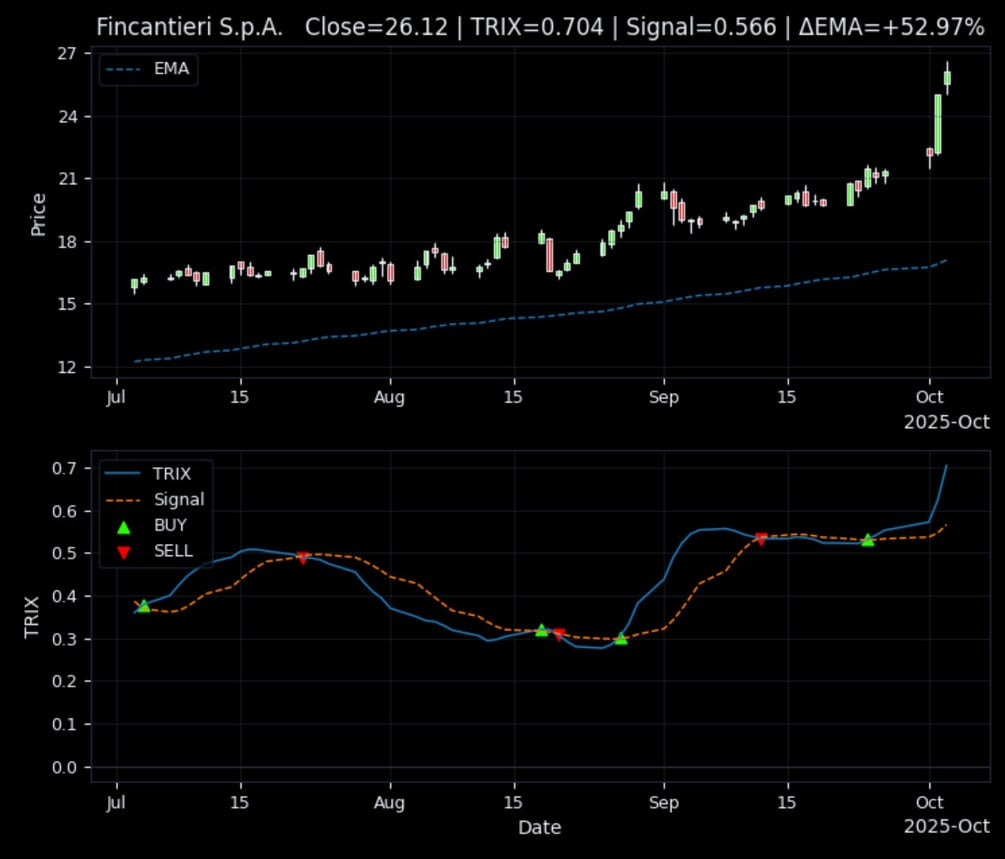1005x859 pixels.
Task: Click the Fincantieri S.p.A. title text
Action: pos(189,28)
